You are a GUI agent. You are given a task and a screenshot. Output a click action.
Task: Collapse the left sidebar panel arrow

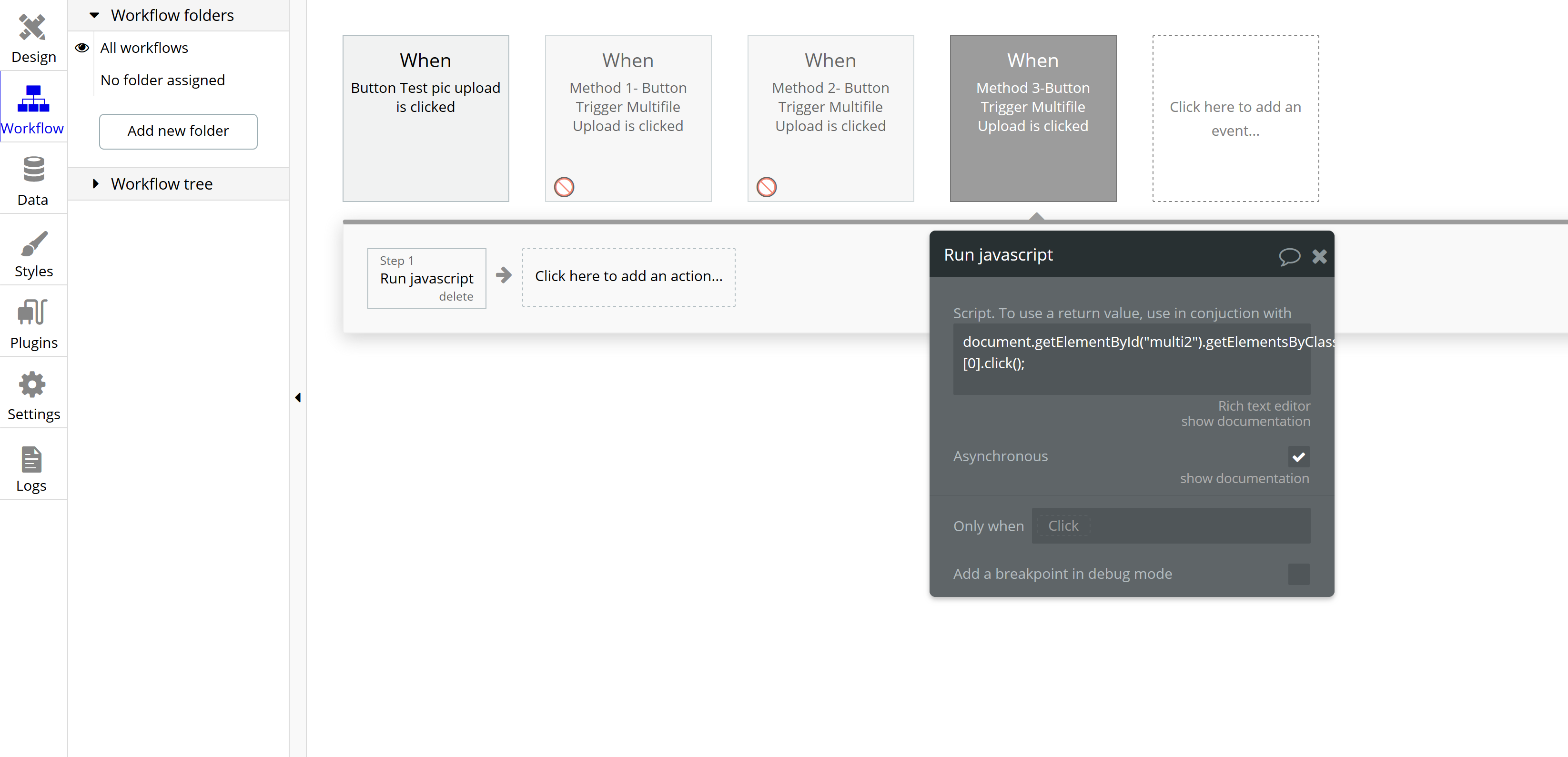[298, 397]
